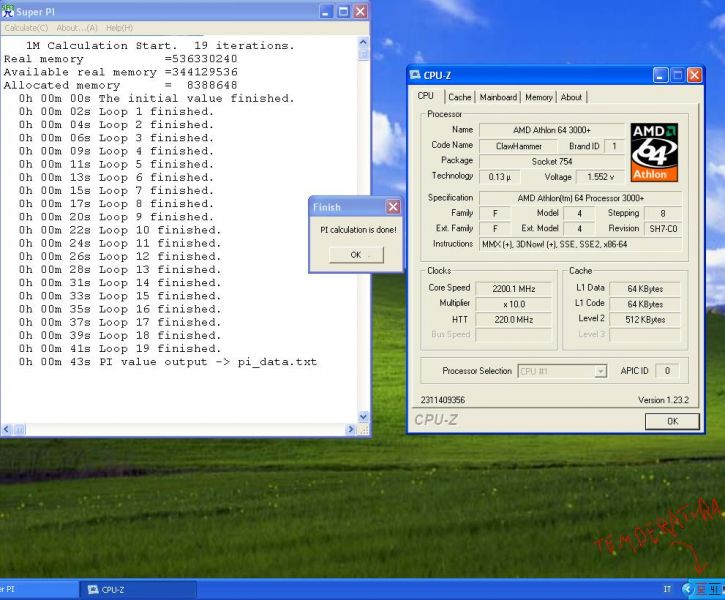The width and height of the screenshot is (725, 600).
Task: Minimize the Super PI window
Action: pyautogui.click(x=326, y=12)
